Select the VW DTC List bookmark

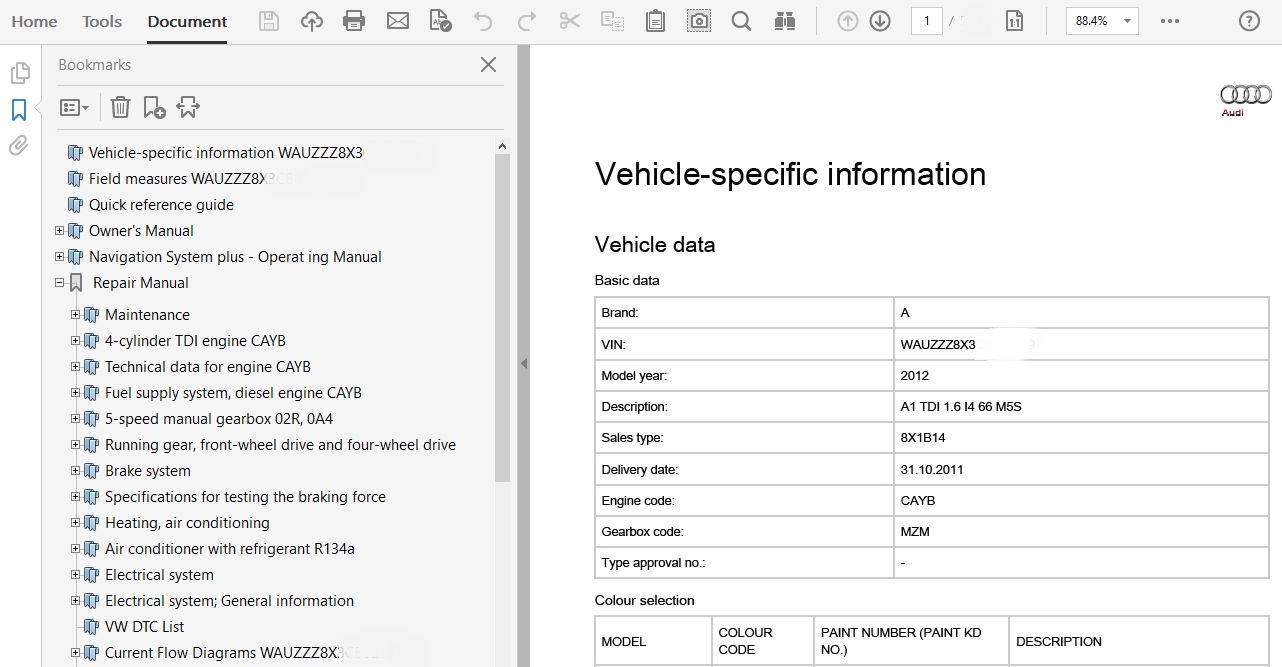(146, 626)
